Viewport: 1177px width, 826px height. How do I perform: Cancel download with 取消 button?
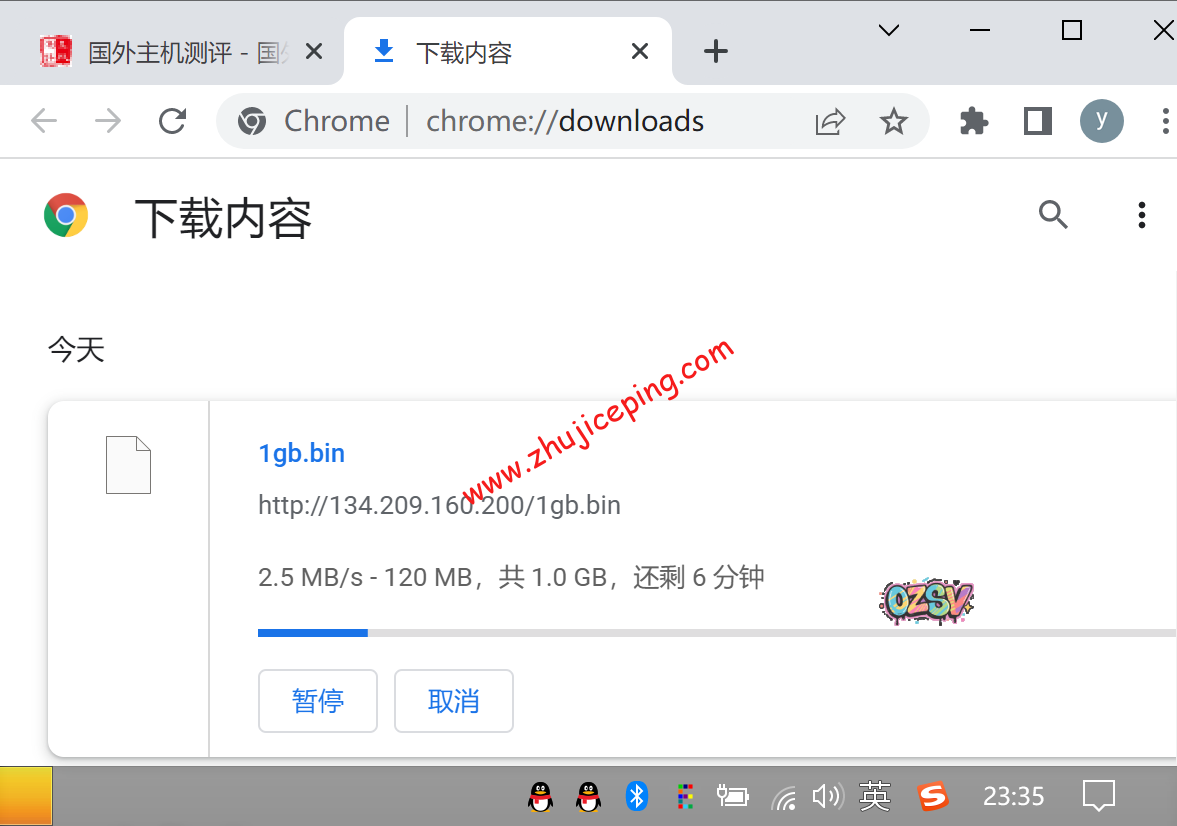454,701
